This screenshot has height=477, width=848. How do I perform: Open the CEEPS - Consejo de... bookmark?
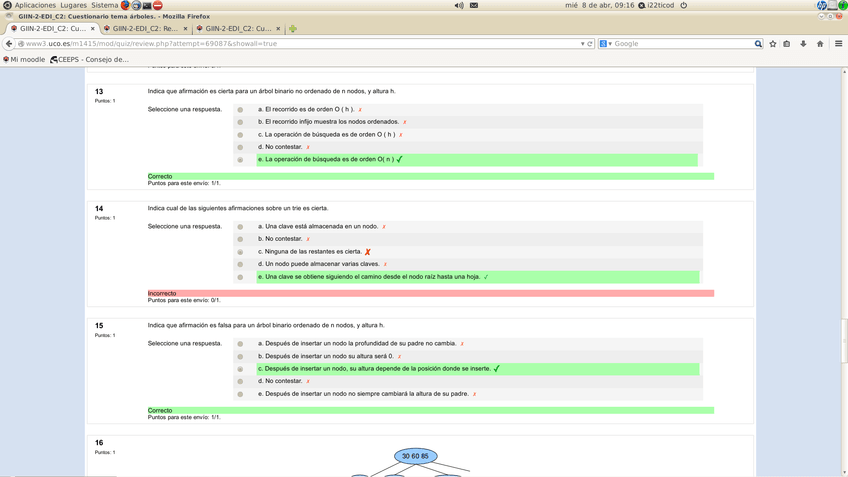(89, 60)
